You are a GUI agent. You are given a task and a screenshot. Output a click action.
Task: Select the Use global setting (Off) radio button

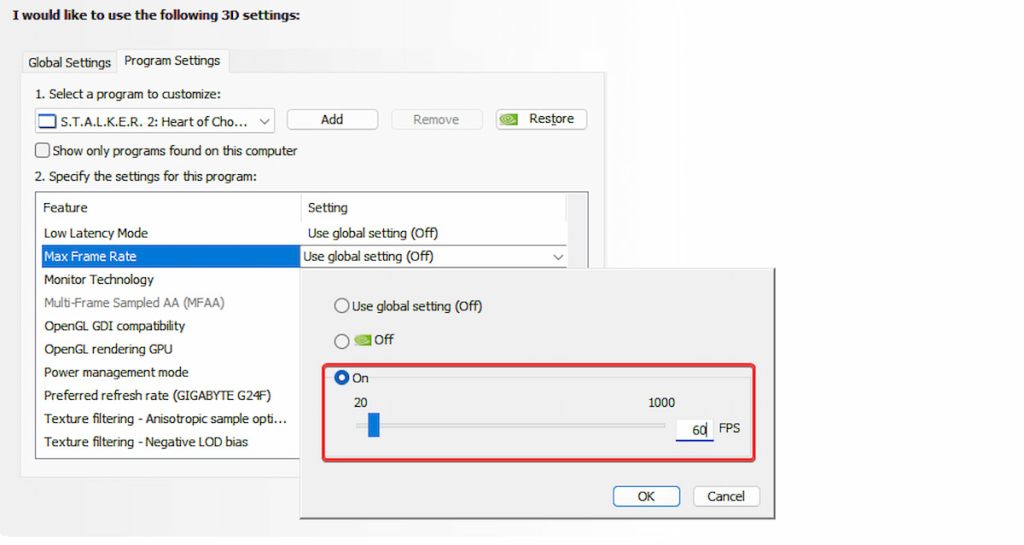tap(342, 306)
